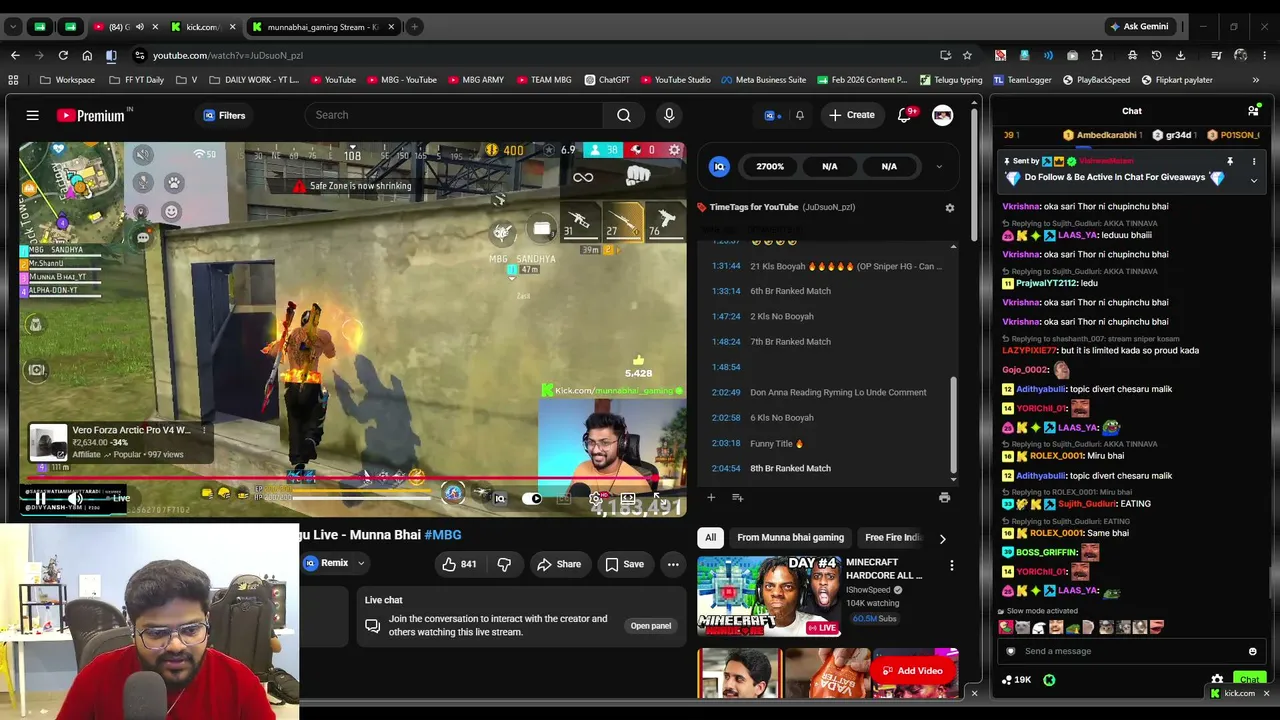
Task: Switch to the munnabhai_gaming Stream tab
Action: 324,27
